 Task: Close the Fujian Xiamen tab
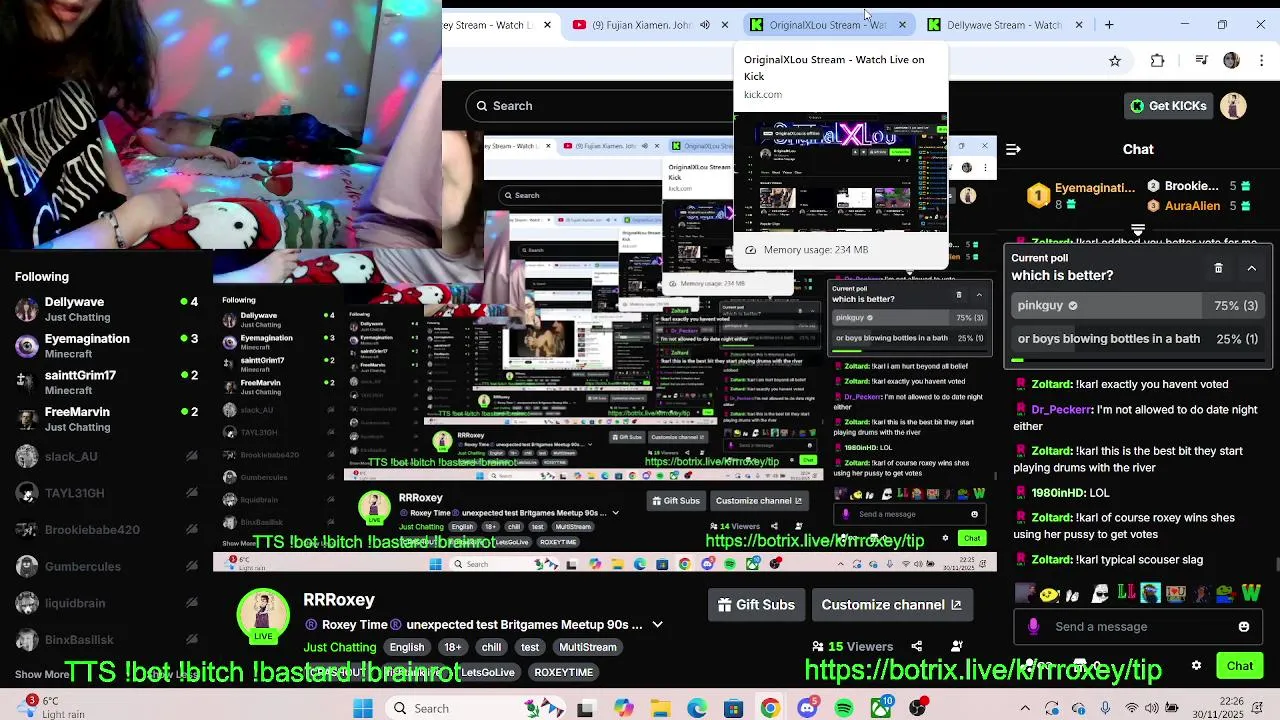click(725, 25)
